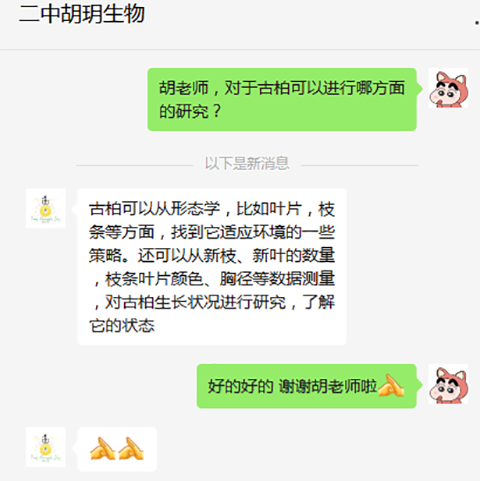480x481 pixels.
Task: Select the 好的好的 谢谢胡老师啦 message bubble
Action: [x=307, y=386]
